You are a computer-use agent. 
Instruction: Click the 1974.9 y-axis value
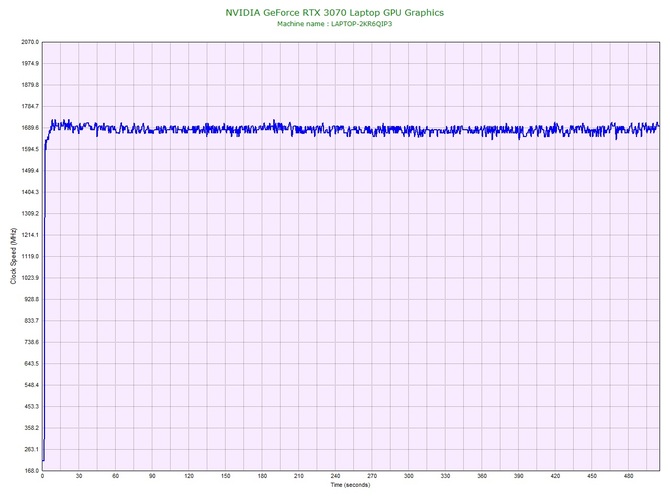pos(30,63)
